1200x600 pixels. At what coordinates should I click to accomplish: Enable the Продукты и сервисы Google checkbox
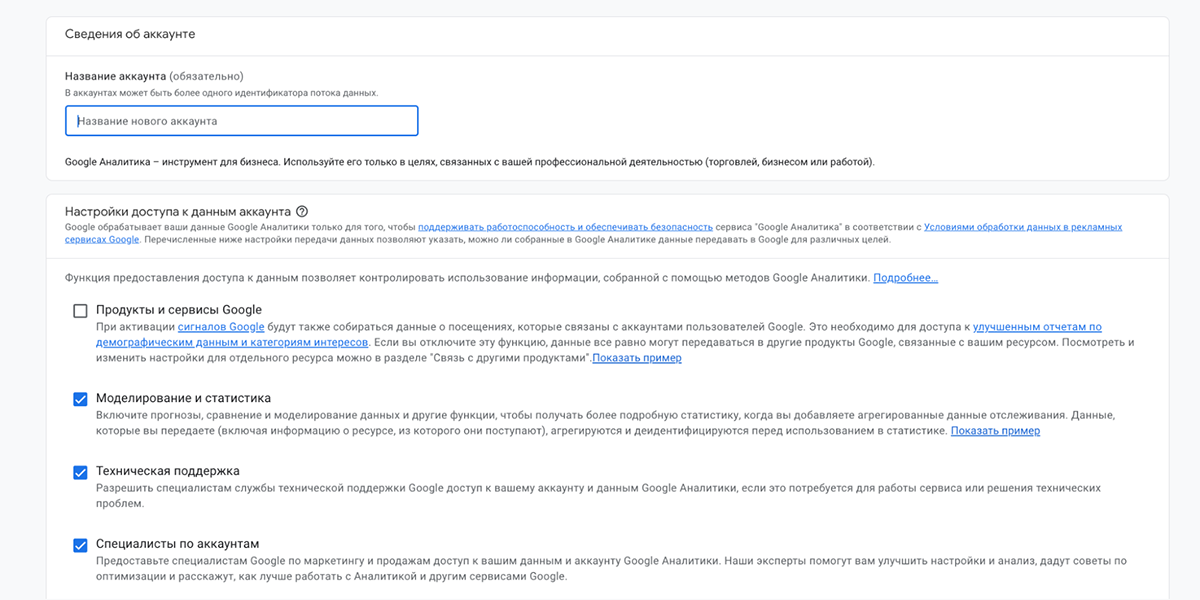pos(80,311)
